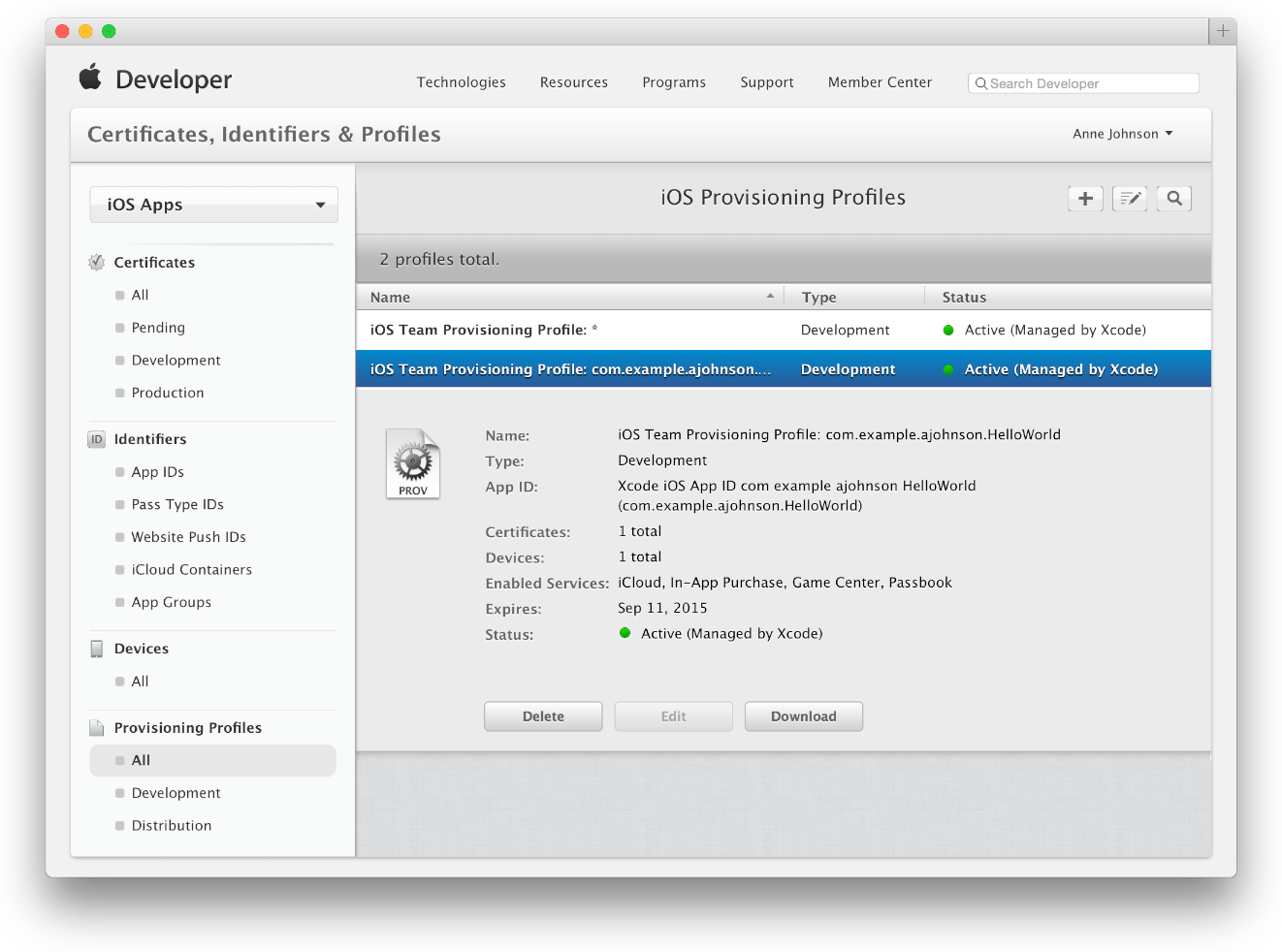The width and height of the screenshot is (1282, 952).
Task: Open Distribution provisioning profiles list
Action: click(x=172, y=826)
